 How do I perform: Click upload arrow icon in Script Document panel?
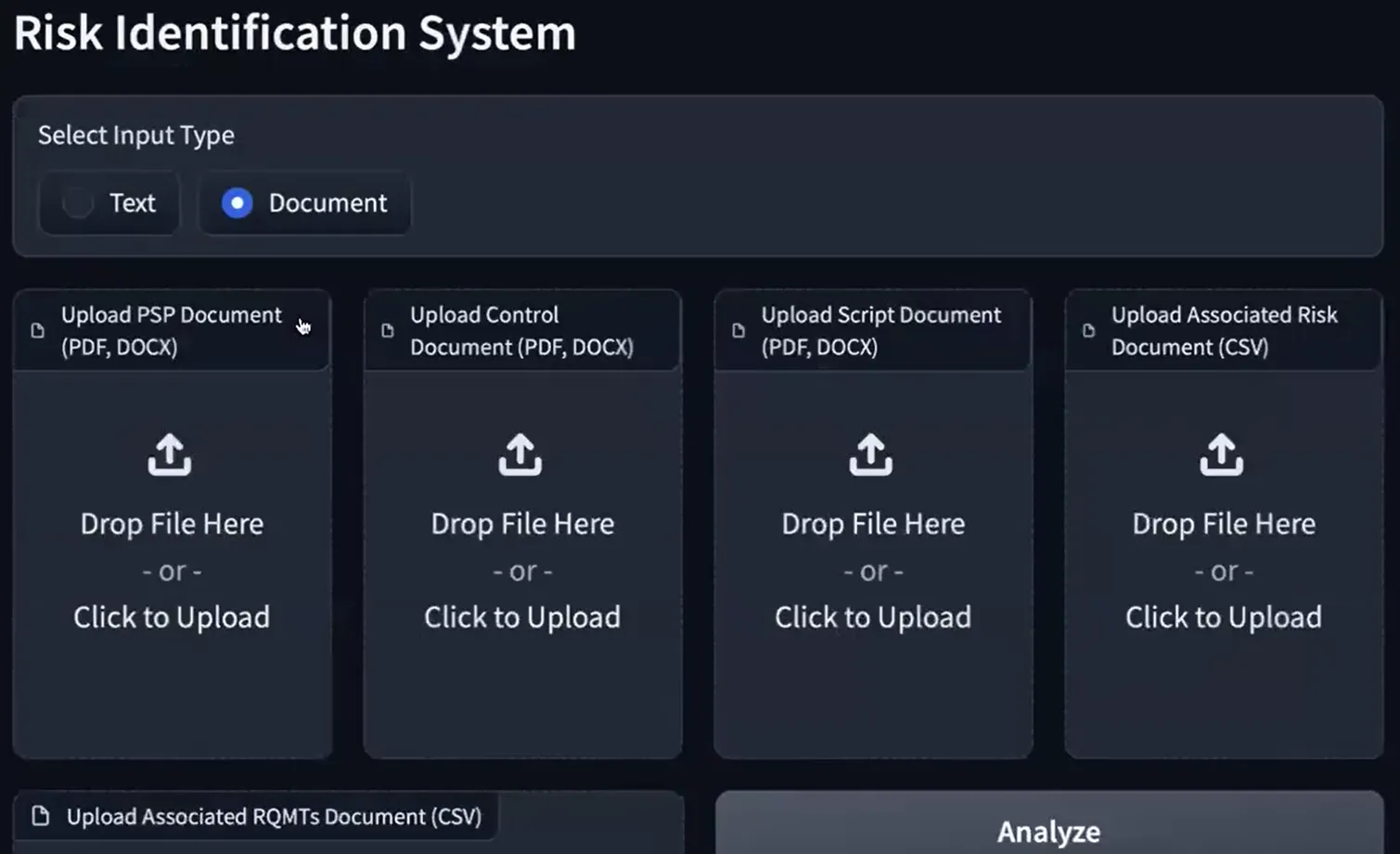871,454
